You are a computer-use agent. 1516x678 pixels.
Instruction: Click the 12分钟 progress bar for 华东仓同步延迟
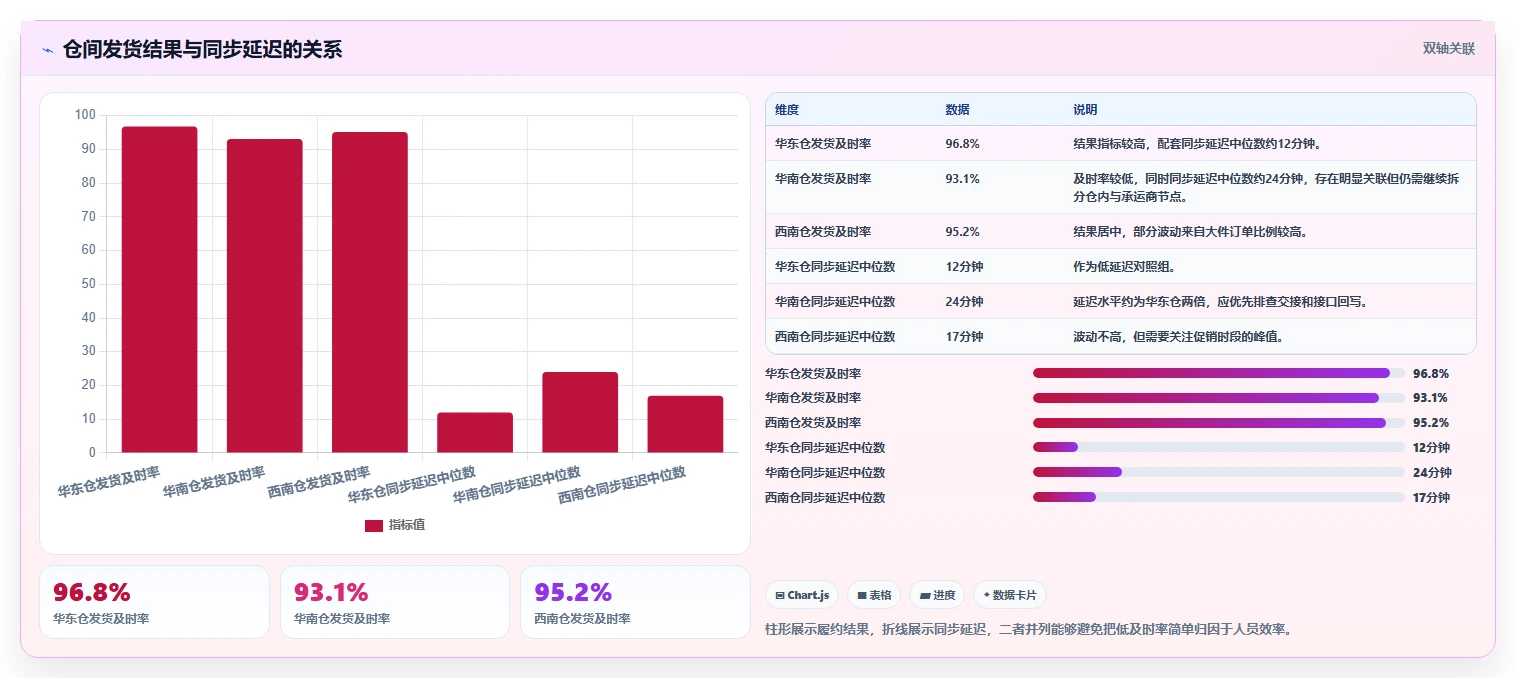pyautogui.click(x=1218, y=447)
